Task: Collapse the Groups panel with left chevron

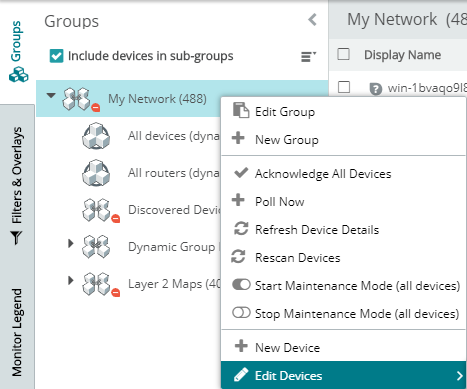Action: click(312, 20)
